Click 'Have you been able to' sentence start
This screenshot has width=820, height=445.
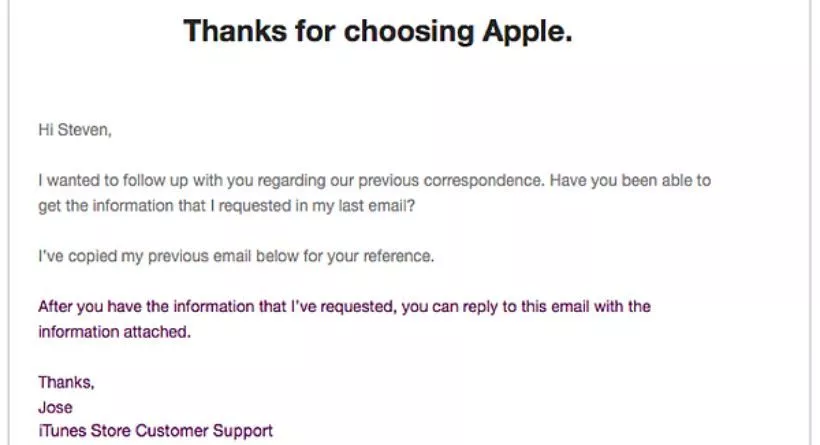630,180
